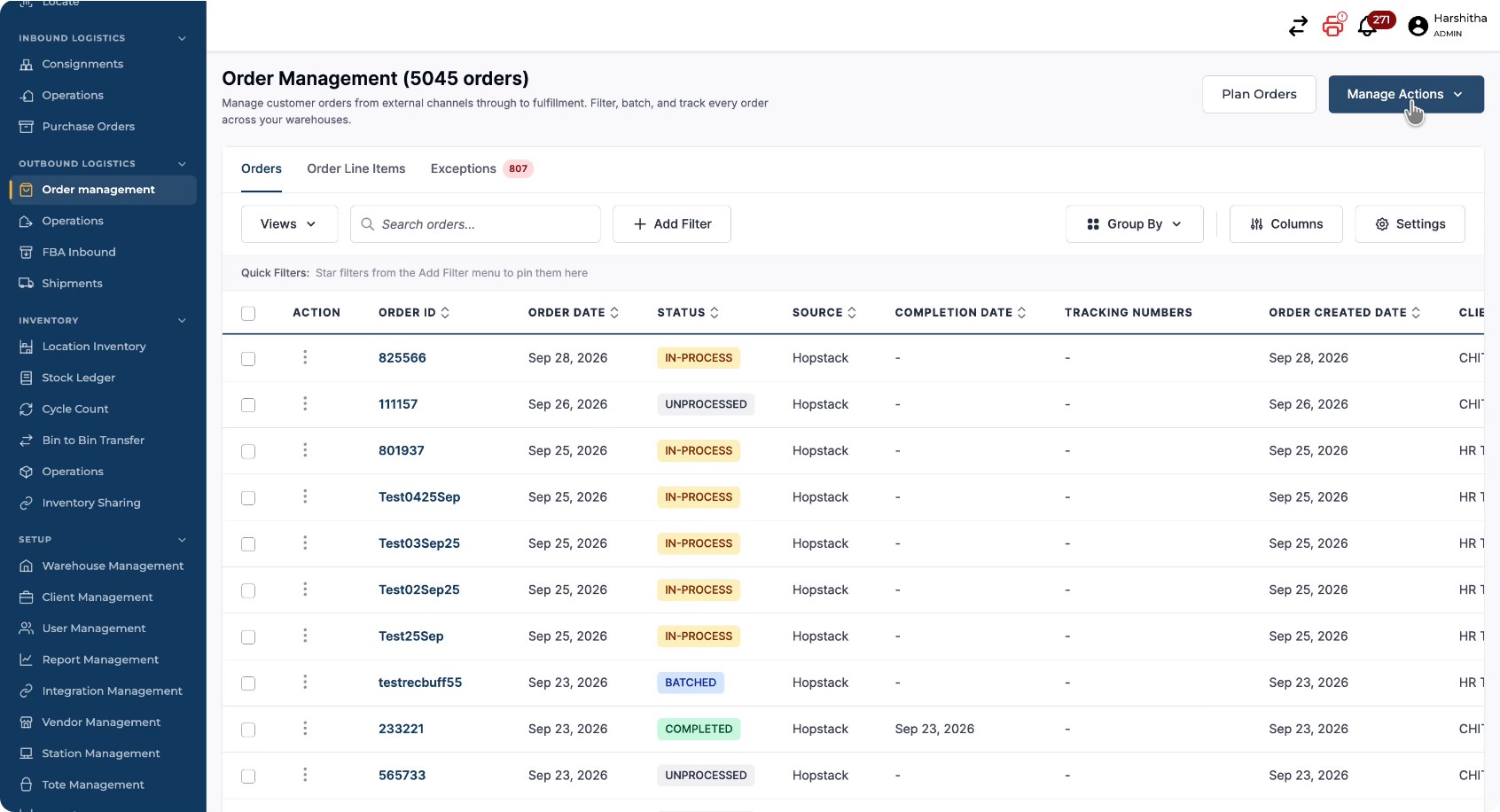Open the red printer icon
This screenshot has width=1500, height=812.
pos(1333,26)
